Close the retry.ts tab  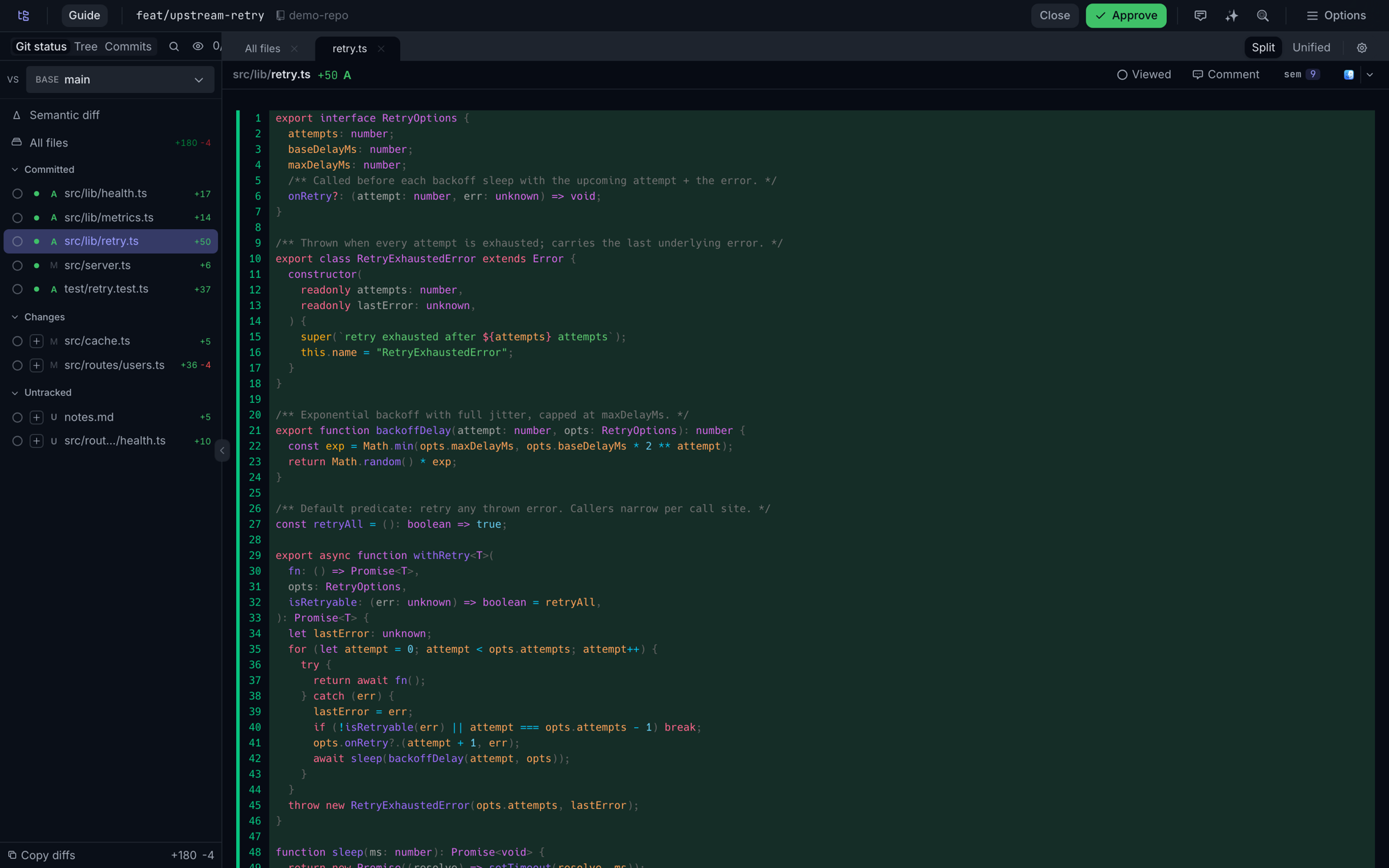(381, 49)
